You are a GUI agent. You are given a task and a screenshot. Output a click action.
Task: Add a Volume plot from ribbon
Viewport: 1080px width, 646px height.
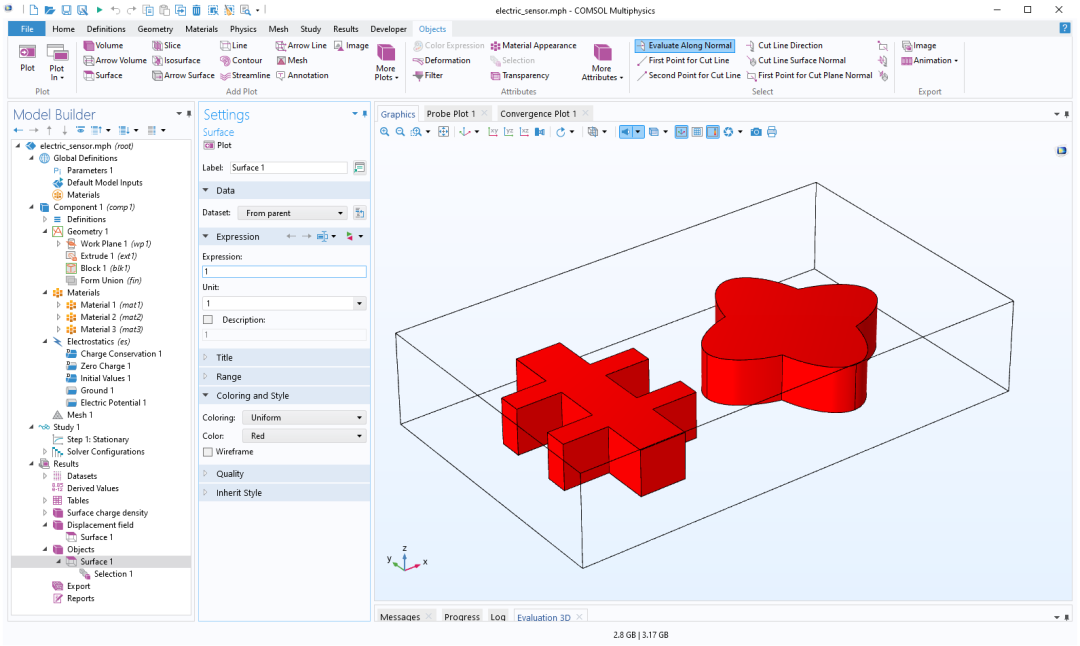coord(103,45)
